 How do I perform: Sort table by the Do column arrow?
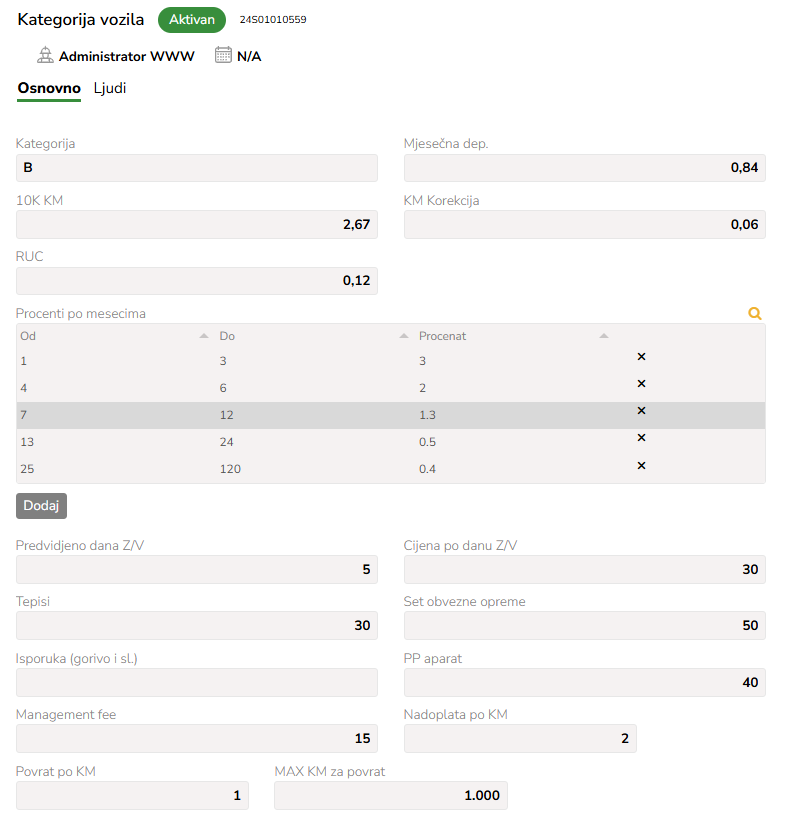(404, 336)
